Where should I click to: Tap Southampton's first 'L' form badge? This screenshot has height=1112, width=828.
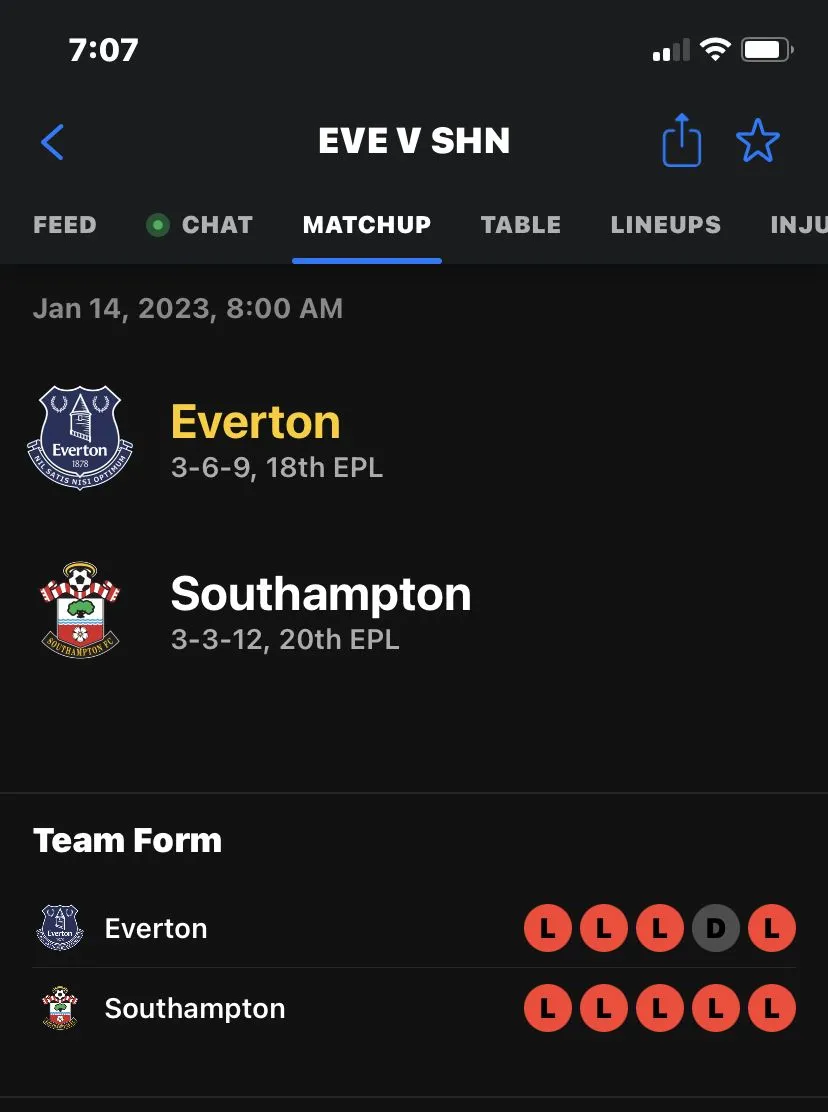coord(548,1009)
